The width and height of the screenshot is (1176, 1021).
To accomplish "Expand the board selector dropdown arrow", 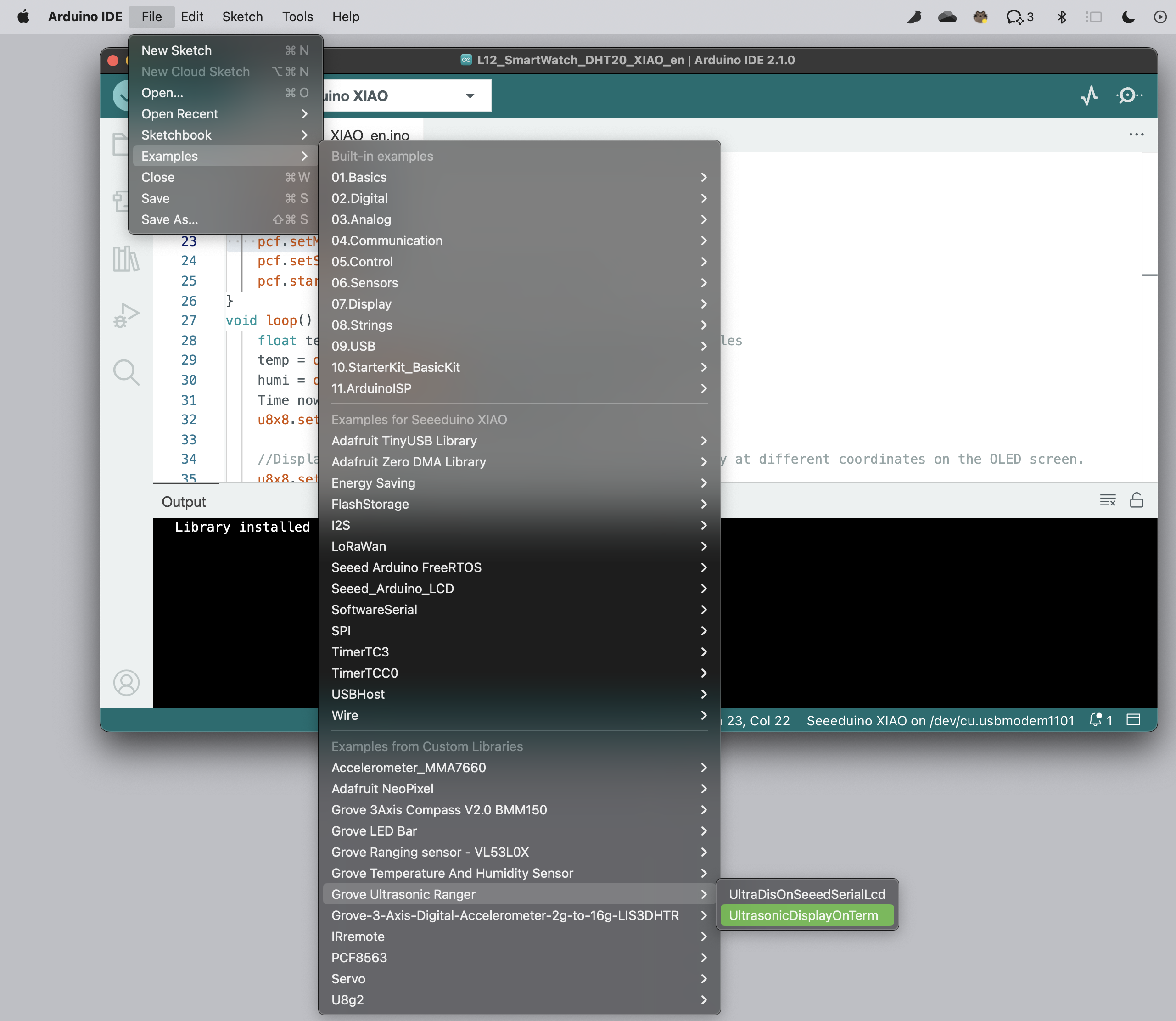I will [470, 95].
